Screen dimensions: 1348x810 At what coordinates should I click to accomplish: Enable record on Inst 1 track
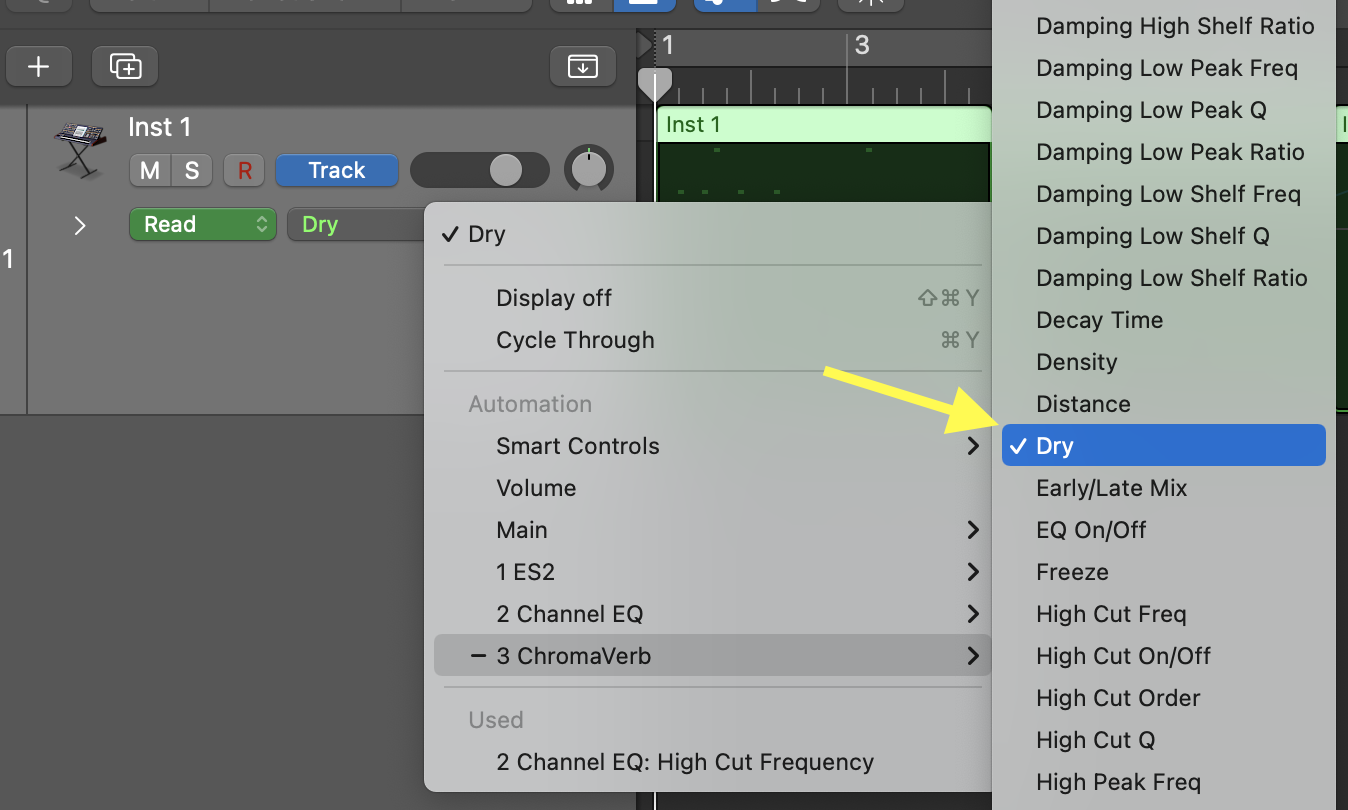tap(244, 170)
